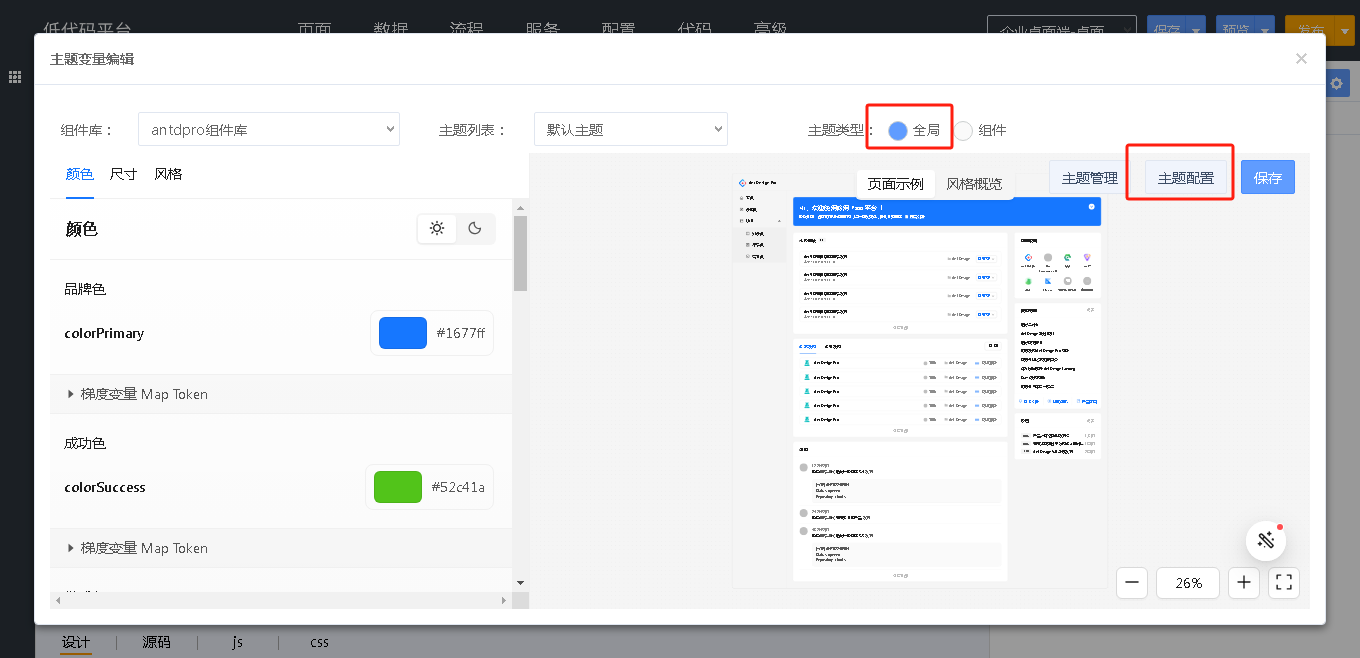
Task: Click the zoom in plus icon
Action: coord(1244,582)
